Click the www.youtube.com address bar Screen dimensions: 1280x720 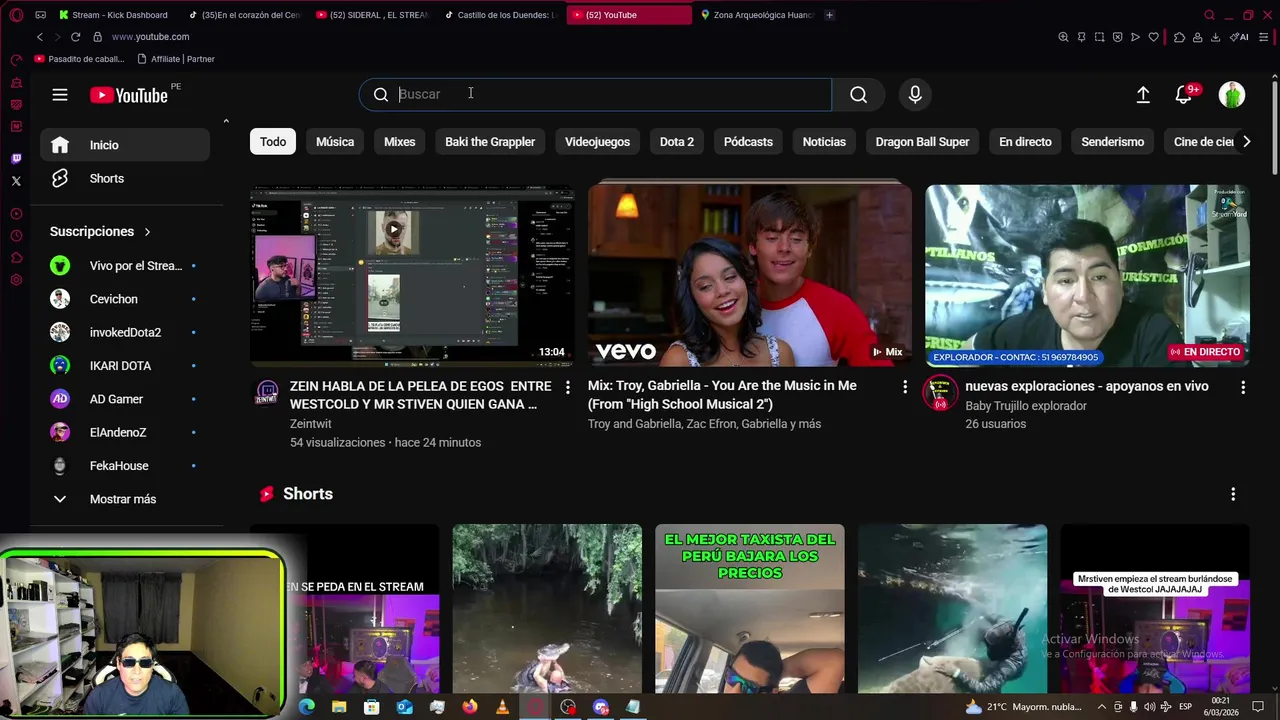150,37
